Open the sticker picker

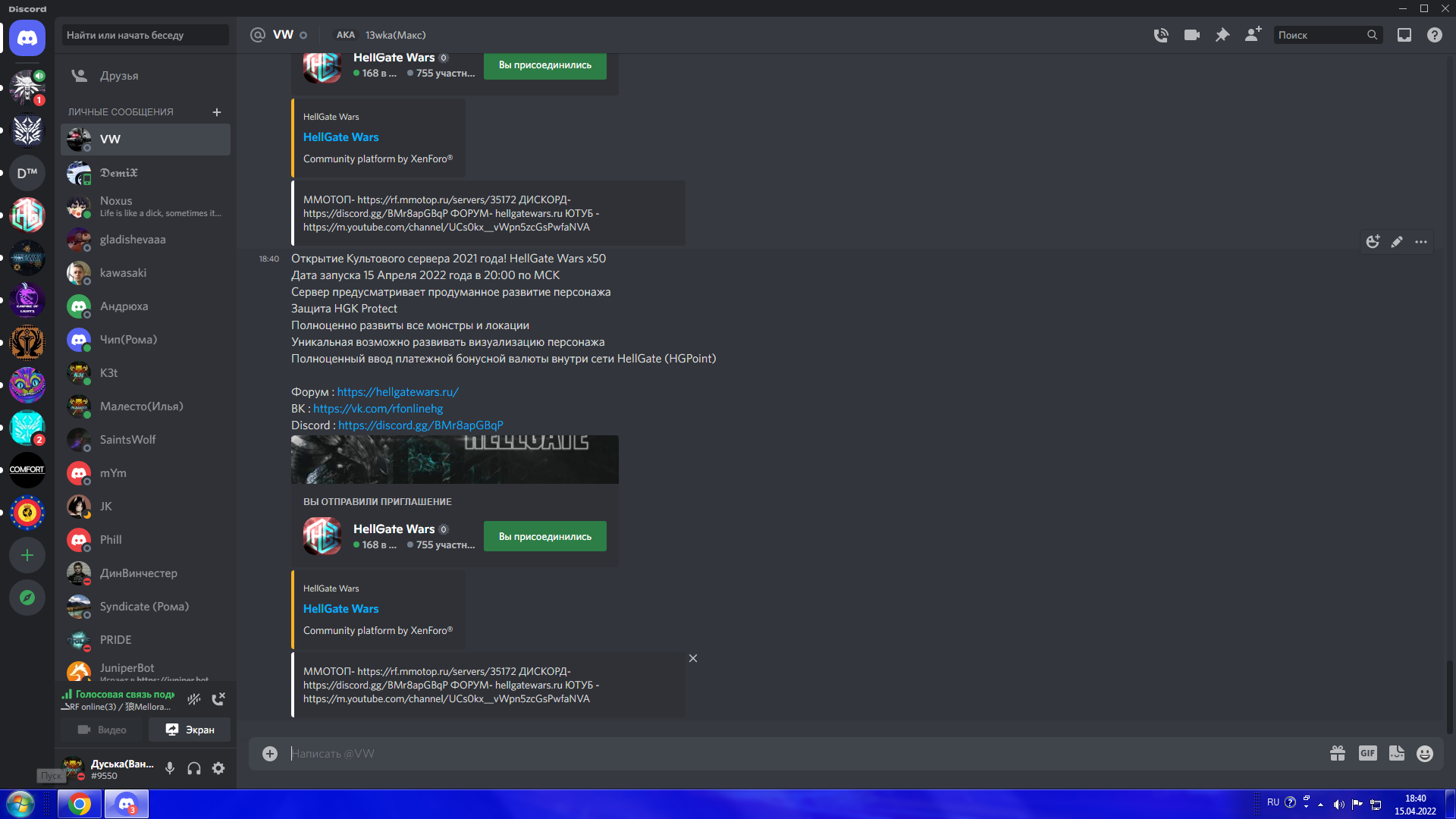[x=1397, y=754]
